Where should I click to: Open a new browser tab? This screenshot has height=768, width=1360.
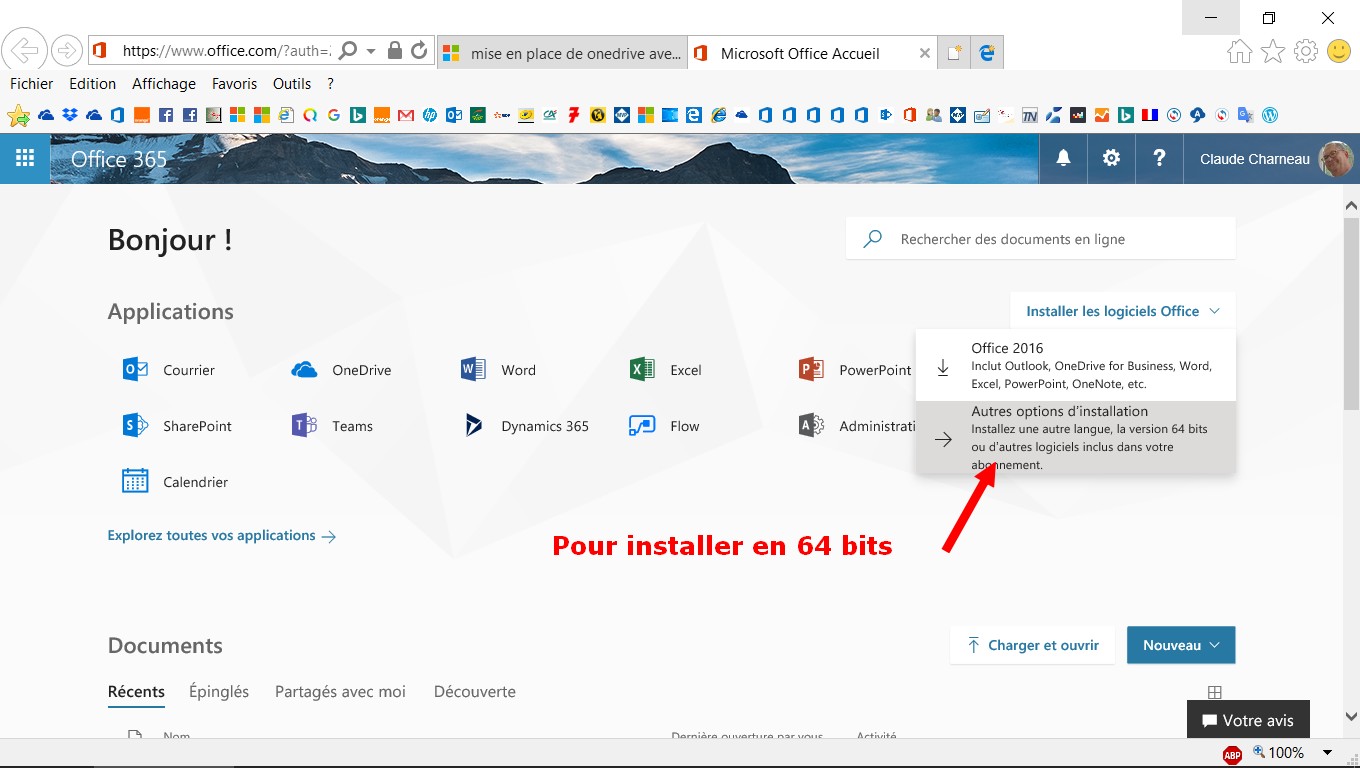click(x=955, y=53)
